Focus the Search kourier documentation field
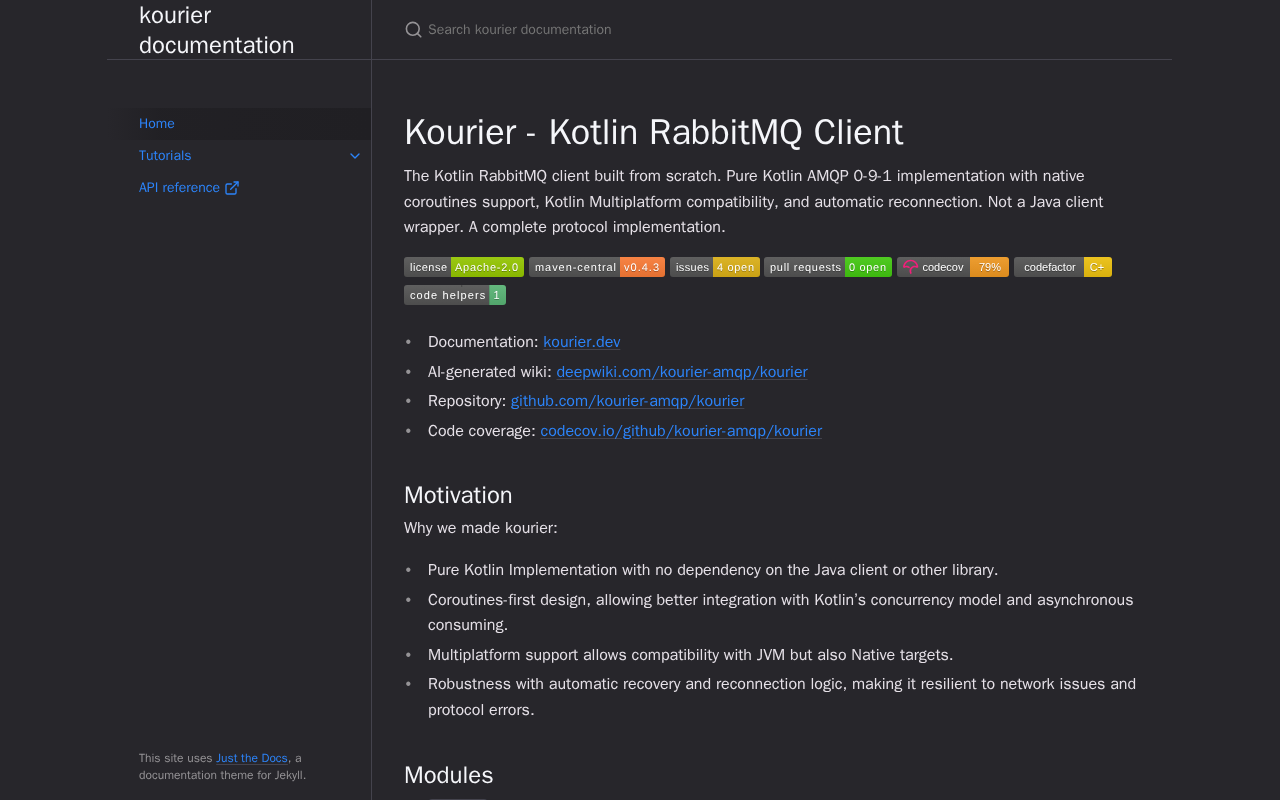 click(772, 30)
